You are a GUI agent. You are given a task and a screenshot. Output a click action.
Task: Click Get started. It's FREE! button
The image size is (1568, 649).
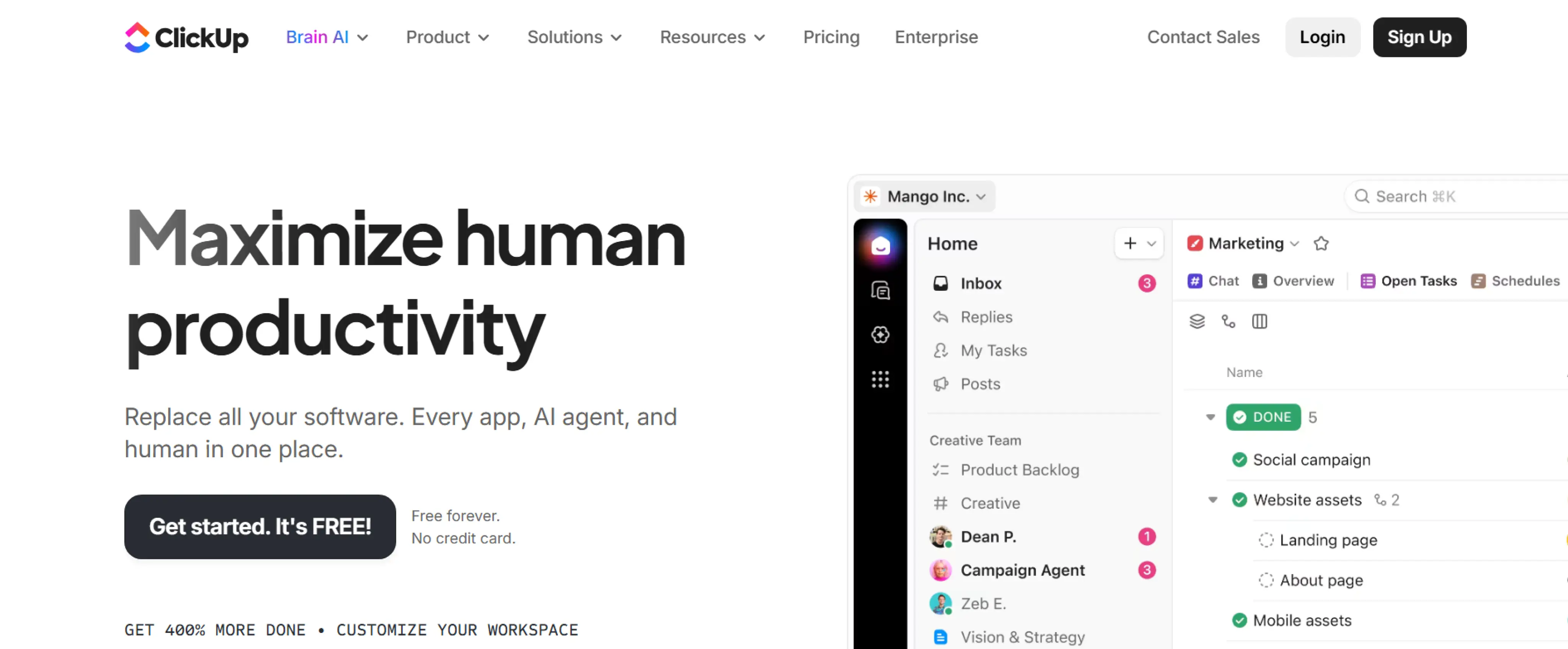coord(260,527)
